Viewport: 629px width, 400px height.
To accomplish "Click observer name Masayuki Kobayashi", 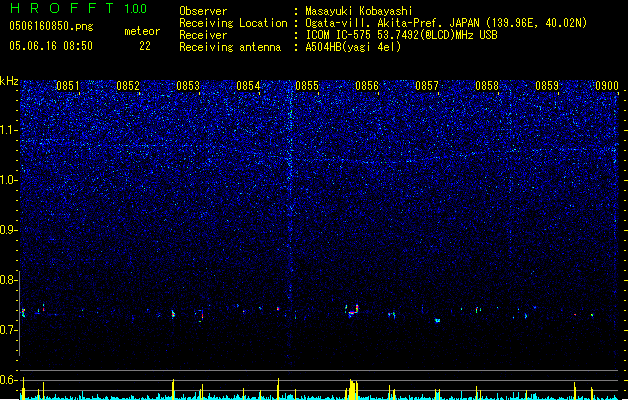I will click(358, 11).
